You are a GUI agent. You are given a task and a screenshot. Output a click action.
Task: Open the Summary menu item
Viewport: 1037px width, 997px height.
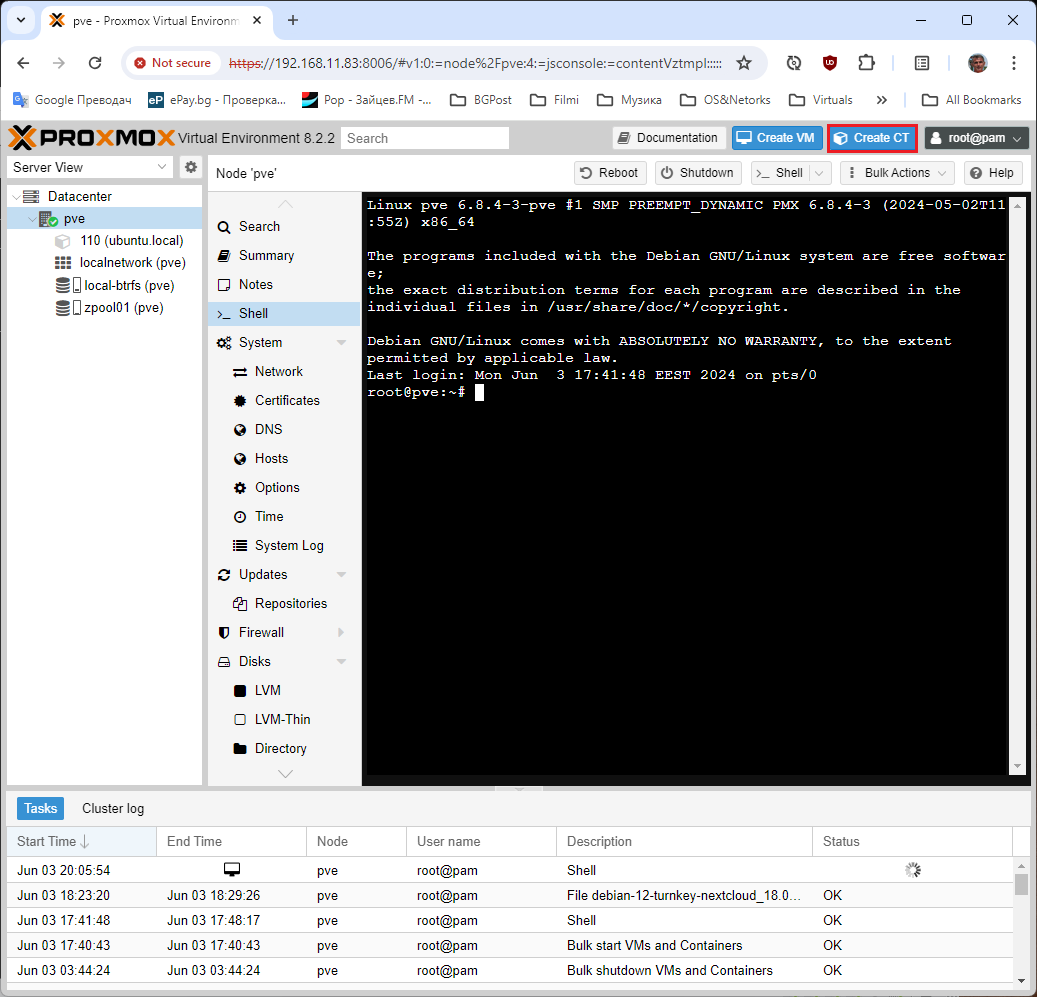[x=284, y=256]
